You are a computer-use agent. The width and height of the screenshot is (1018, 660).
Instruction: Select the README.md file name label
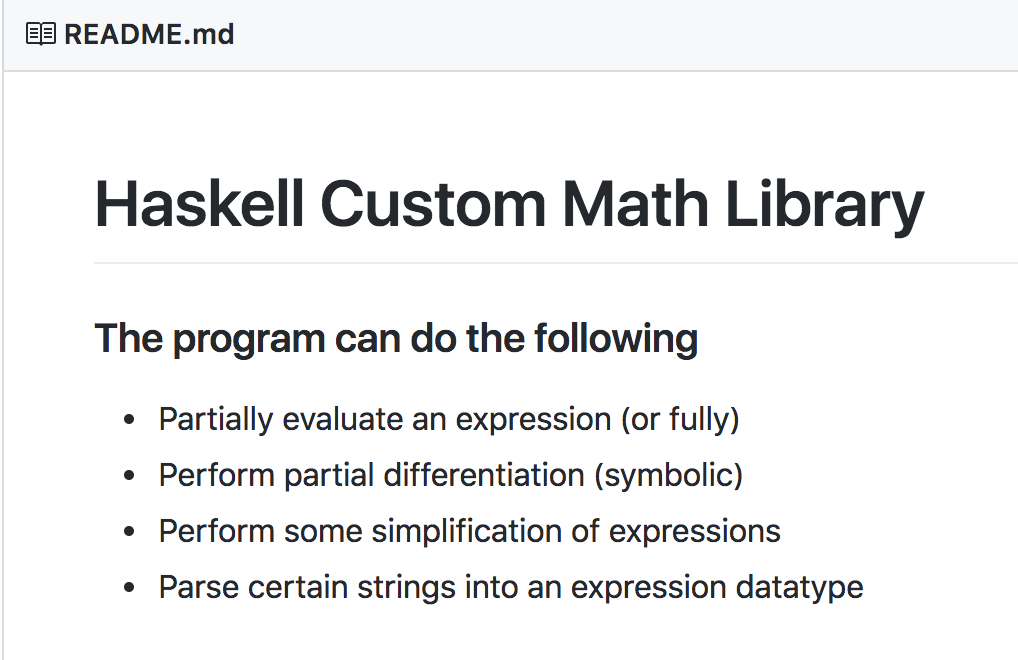click(x=149, y=34)
